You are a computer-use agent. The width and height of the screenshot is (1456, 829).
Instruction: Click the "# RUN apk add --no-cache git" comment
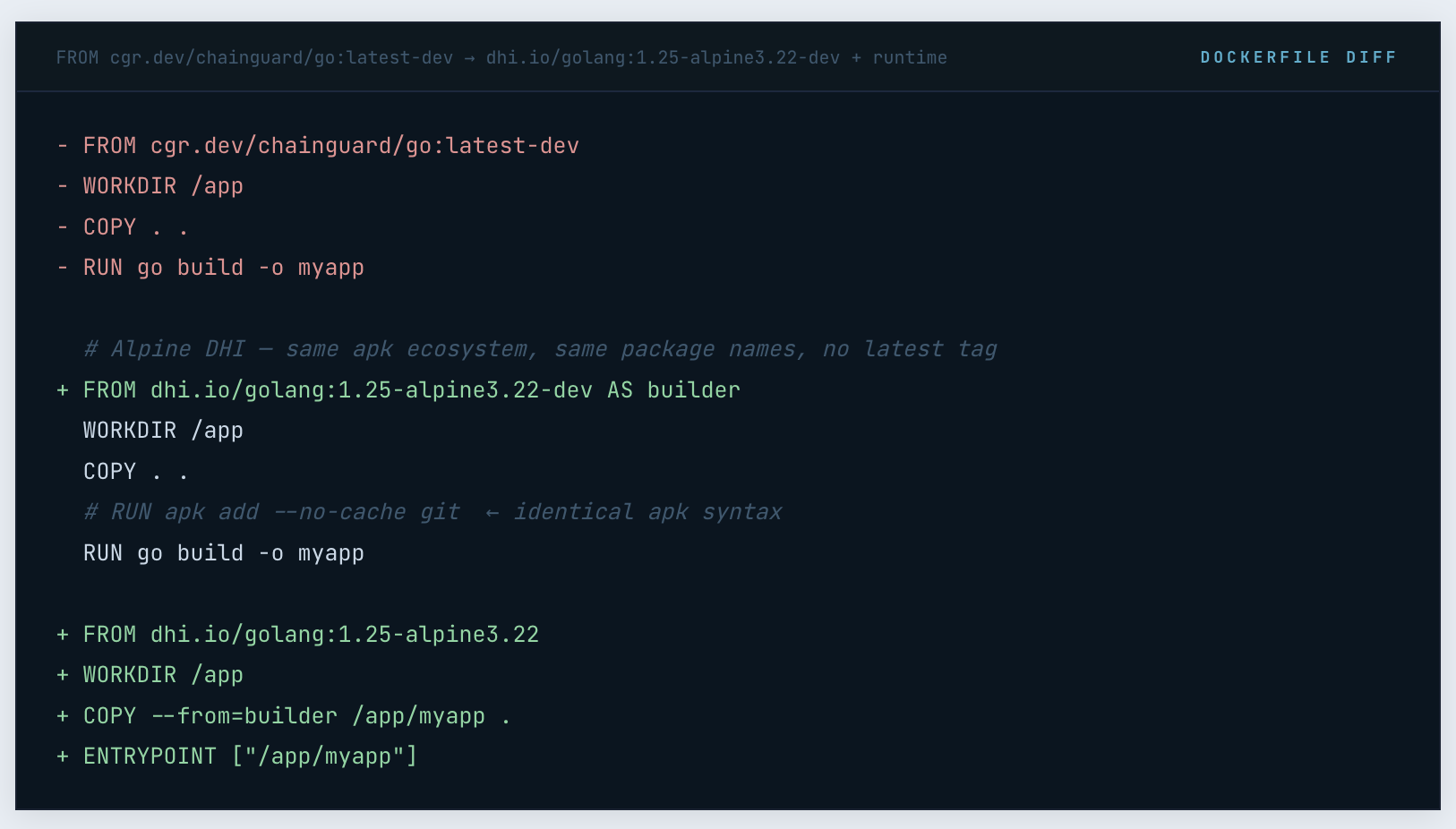[271, 512]
